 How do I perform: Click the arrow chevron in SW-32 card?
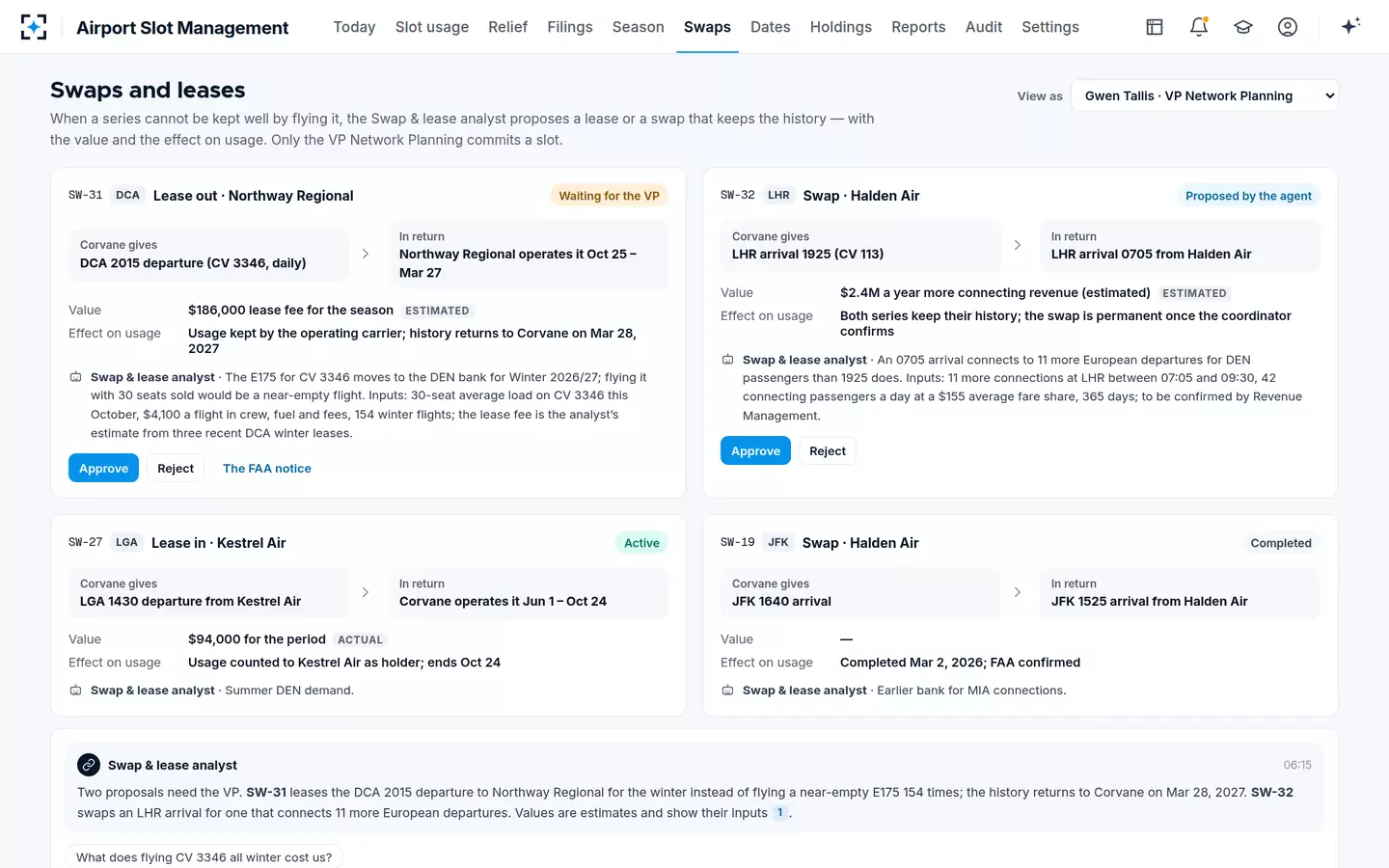(1018, 245)
